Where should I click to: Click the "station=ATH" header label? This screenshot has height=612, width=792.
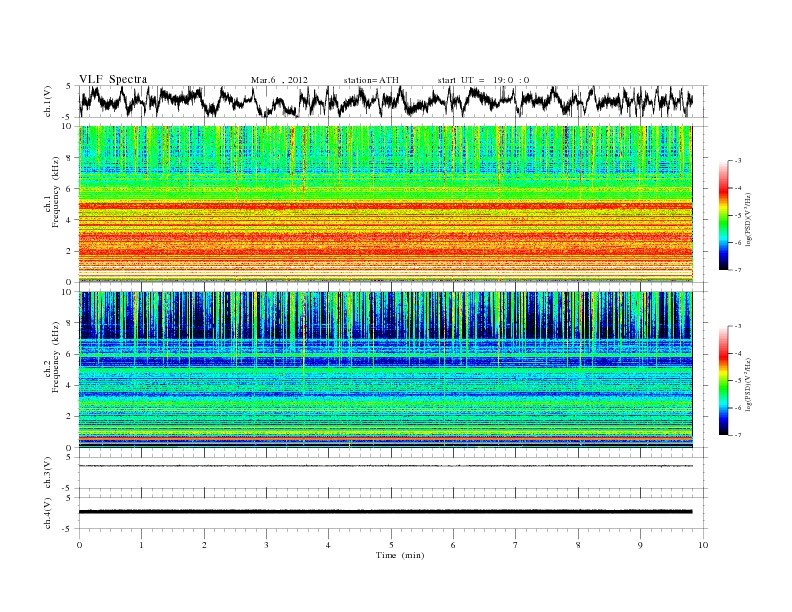[x=371, y=80]
